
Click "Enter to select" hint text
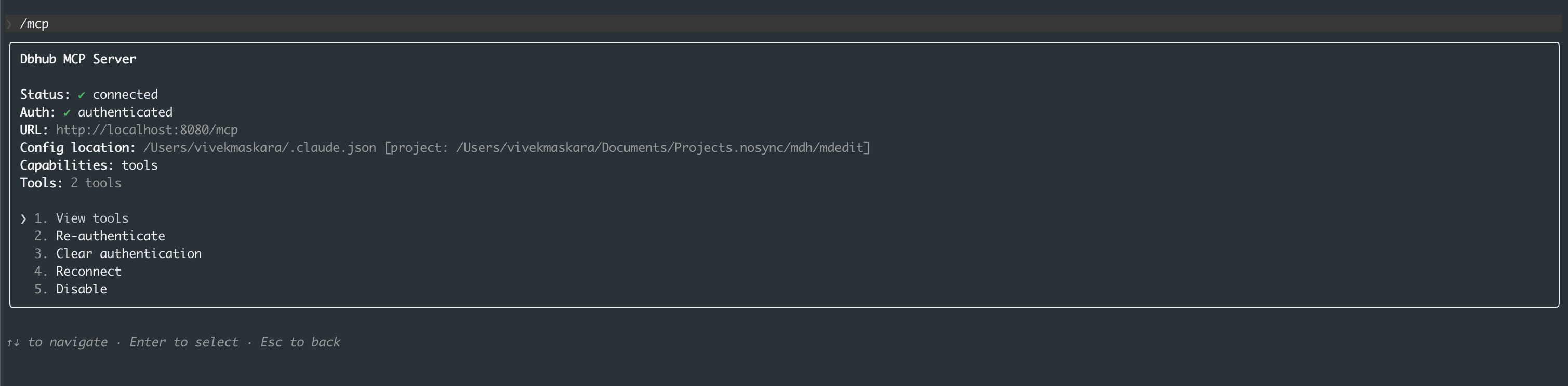tap(182, 342)
